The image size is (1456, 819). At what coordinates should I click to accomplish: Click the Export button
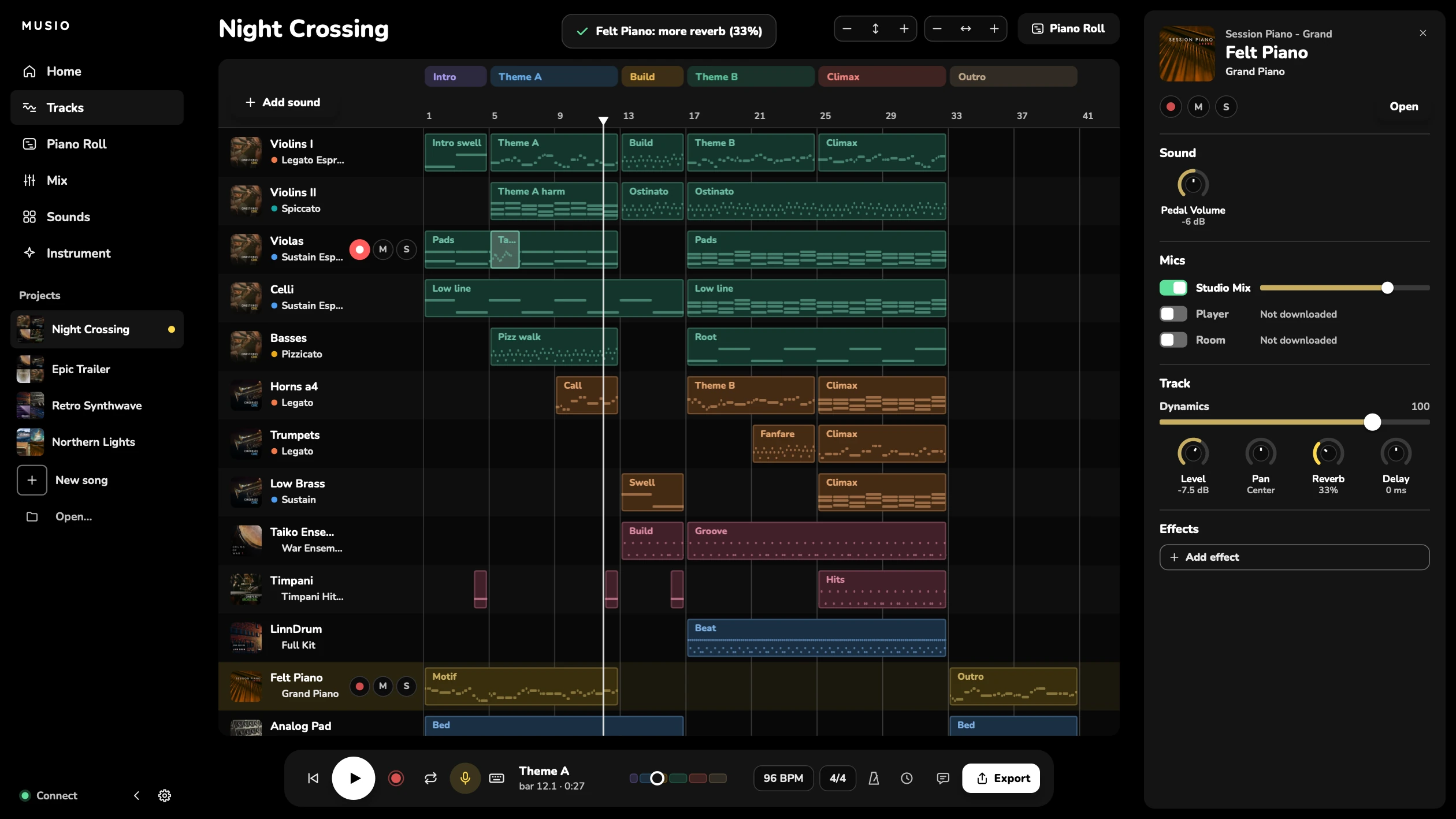click(1001, 778)
